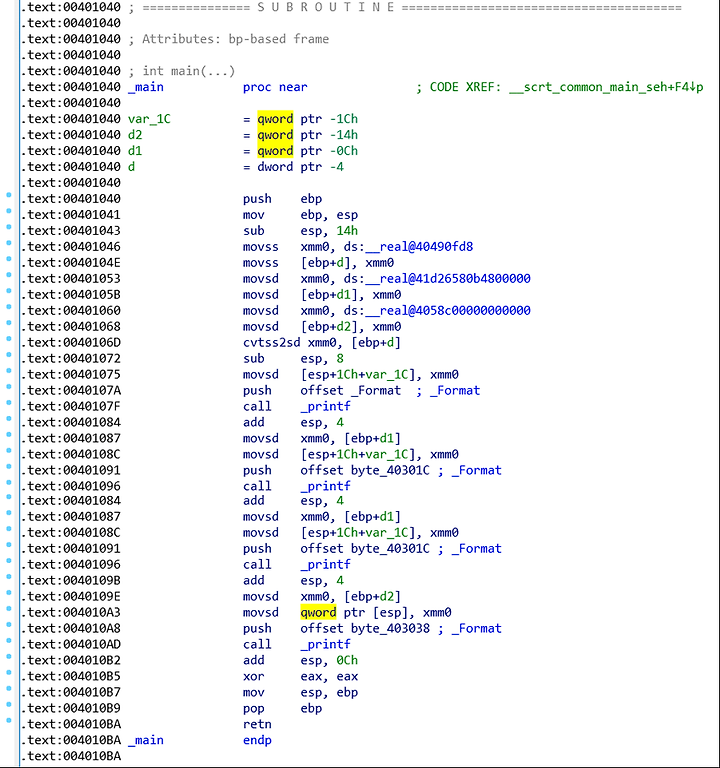Follow the byte_403038 format string reference
Screen dimensions: 720x768
coord(390,628)
